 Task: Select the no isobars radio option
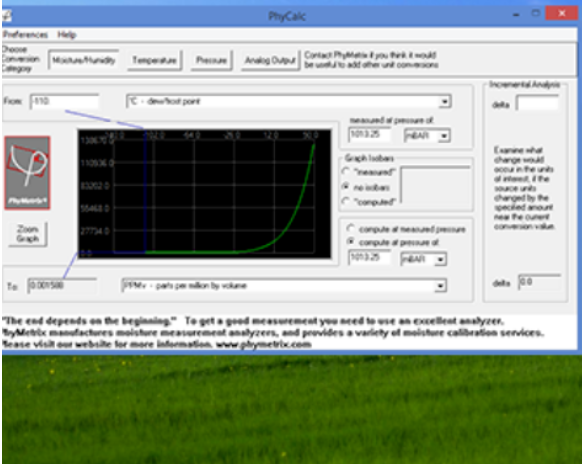[x=346, y=187]
